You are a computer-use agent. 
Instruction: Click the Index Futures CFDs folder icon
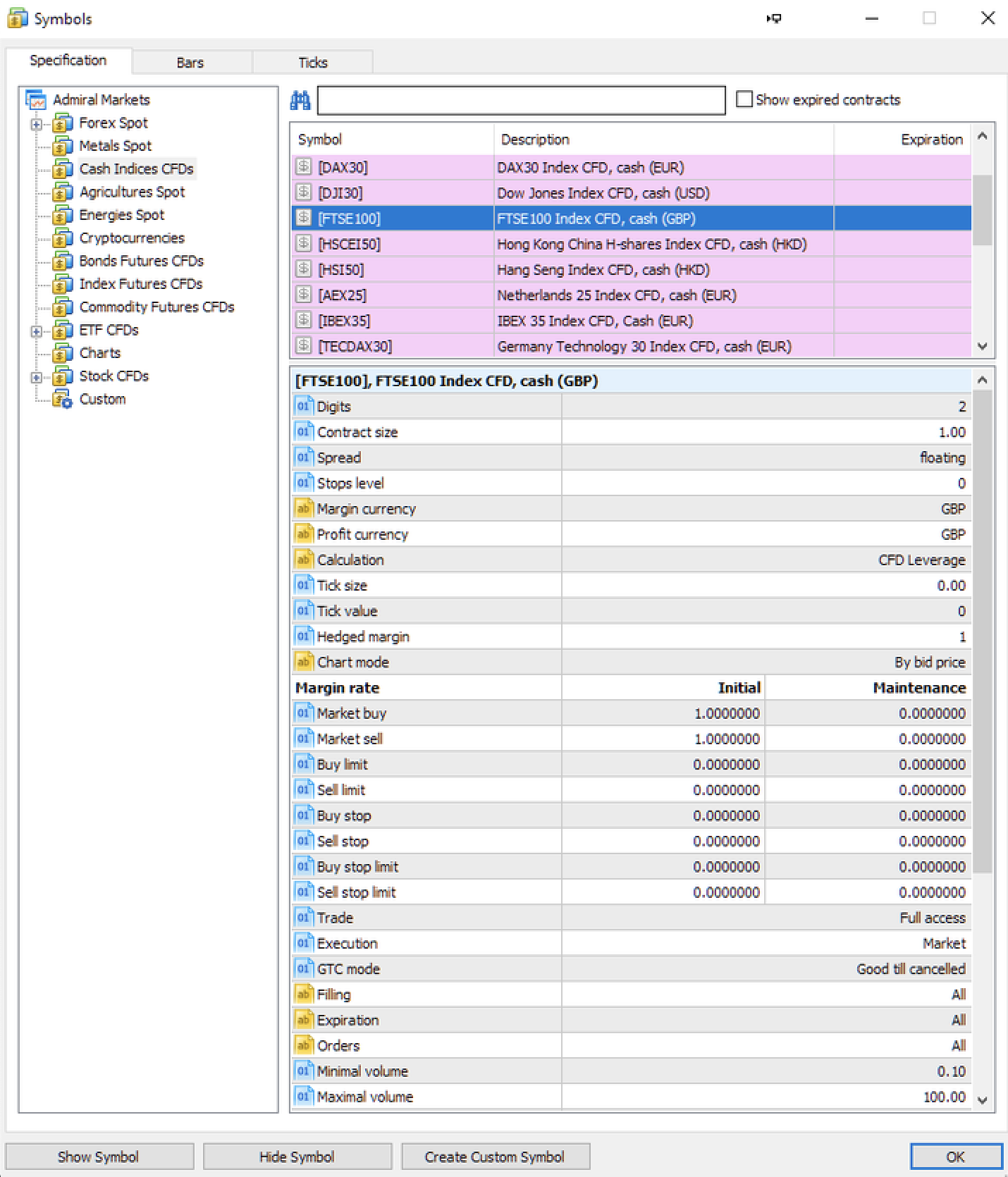coord(63,285)
